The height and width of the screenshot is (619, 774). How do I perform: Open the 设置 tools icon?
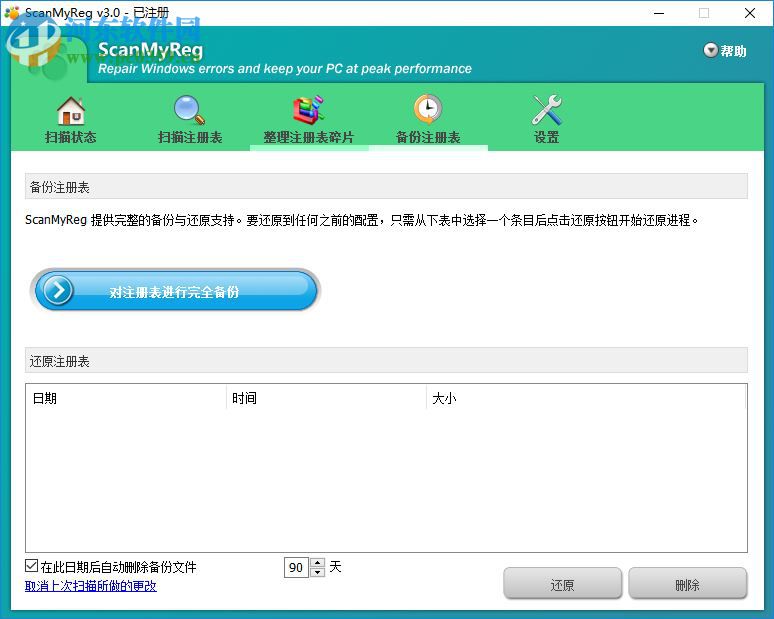(x=546, y=110)
